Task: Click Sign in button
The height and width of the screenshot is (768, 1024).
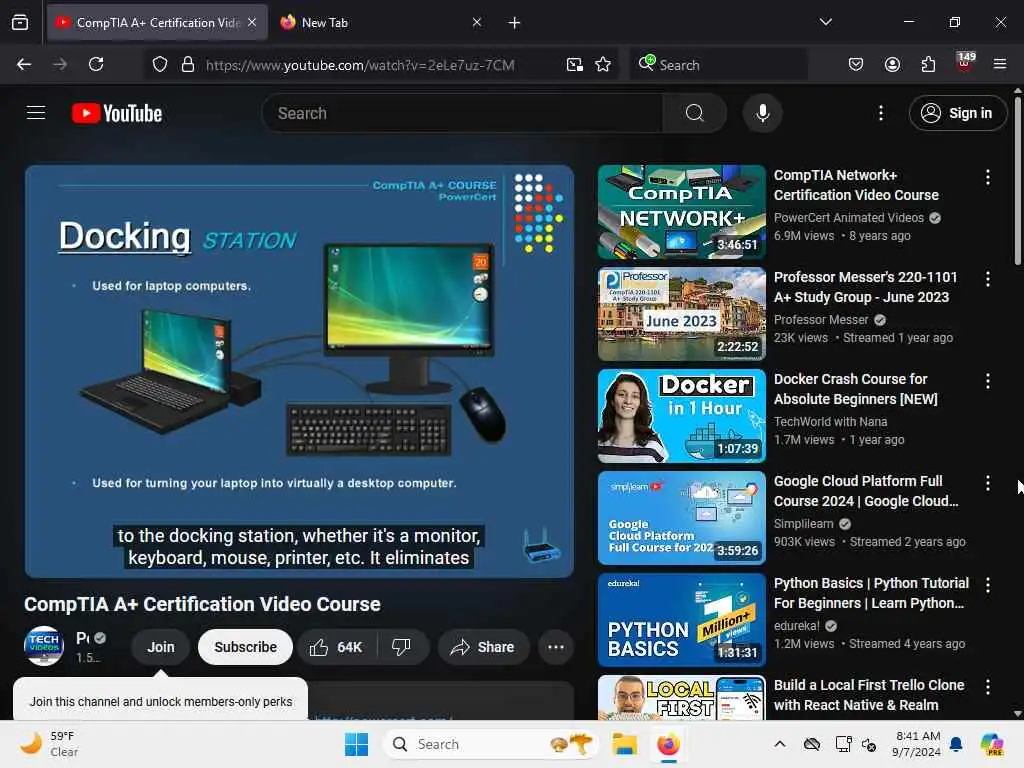Action: (x=957, y=113)
